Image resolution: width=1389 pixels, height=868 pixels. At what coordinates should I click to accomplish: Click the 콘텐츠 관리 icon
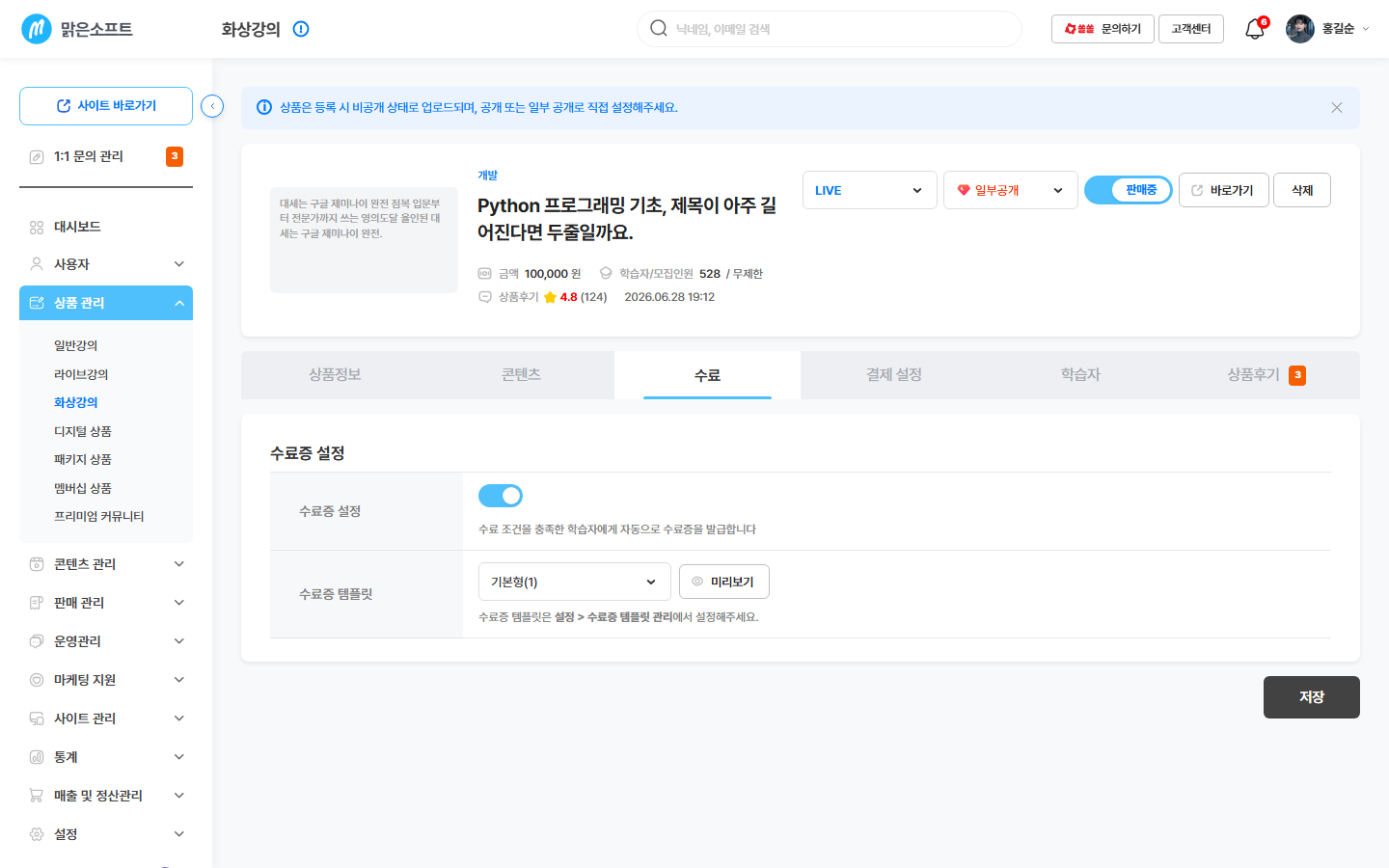click(x=37, y=564)
